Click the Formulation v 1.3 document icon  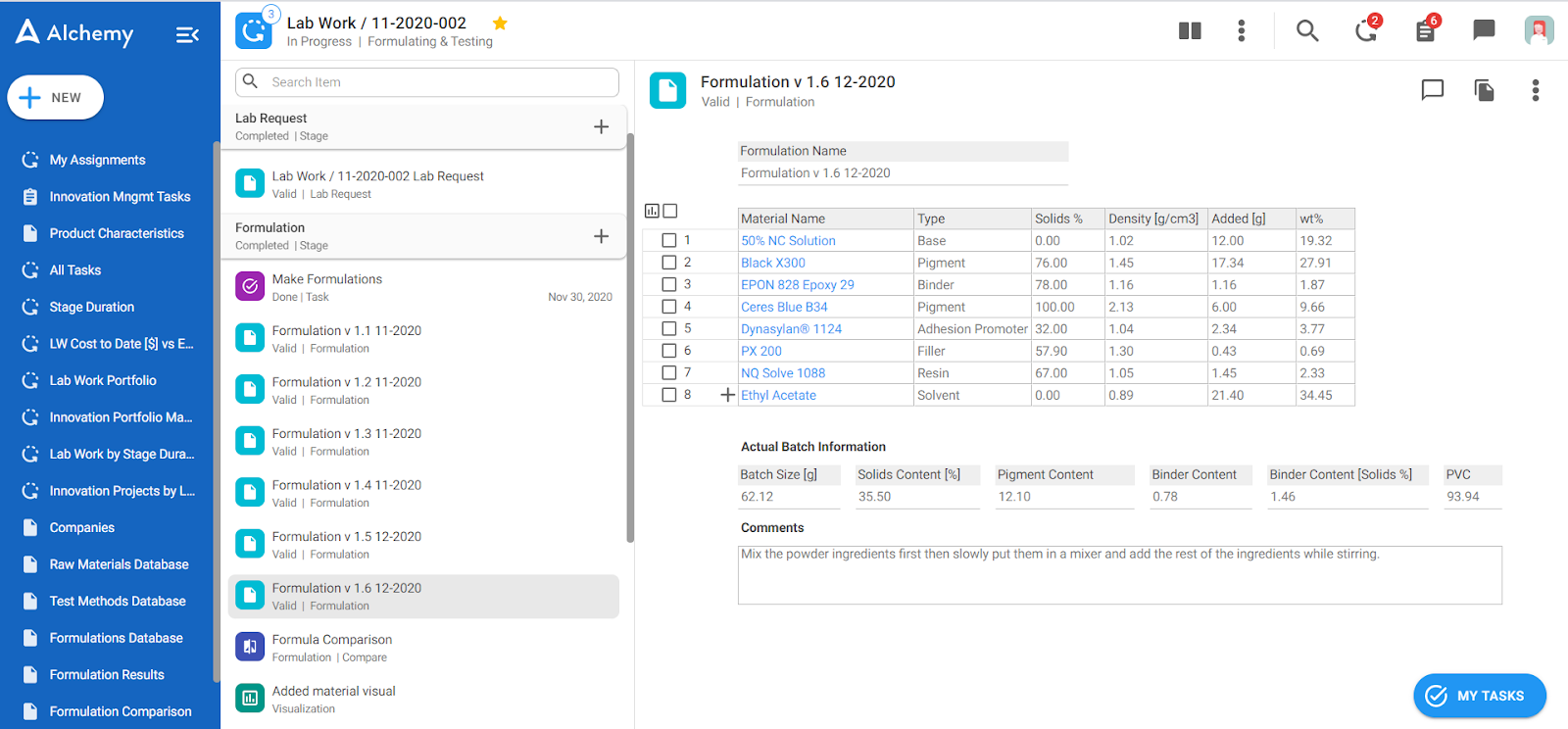coord(250,441)
